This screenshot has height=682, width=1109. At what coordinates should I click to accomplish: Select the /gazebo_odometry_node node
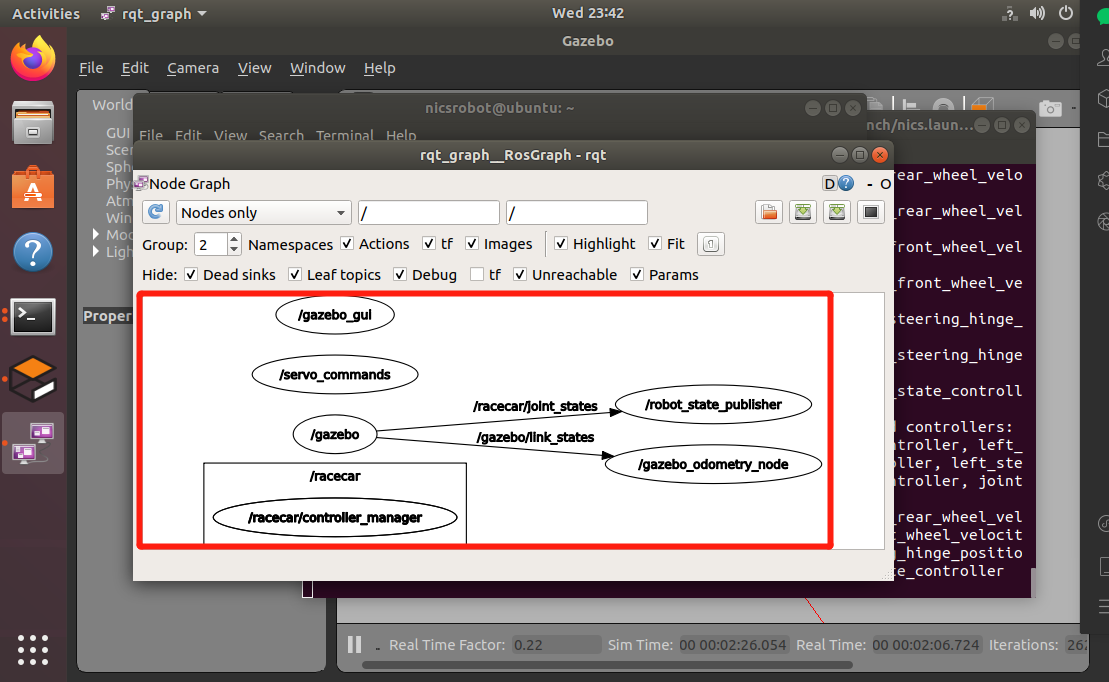(713, 464)
